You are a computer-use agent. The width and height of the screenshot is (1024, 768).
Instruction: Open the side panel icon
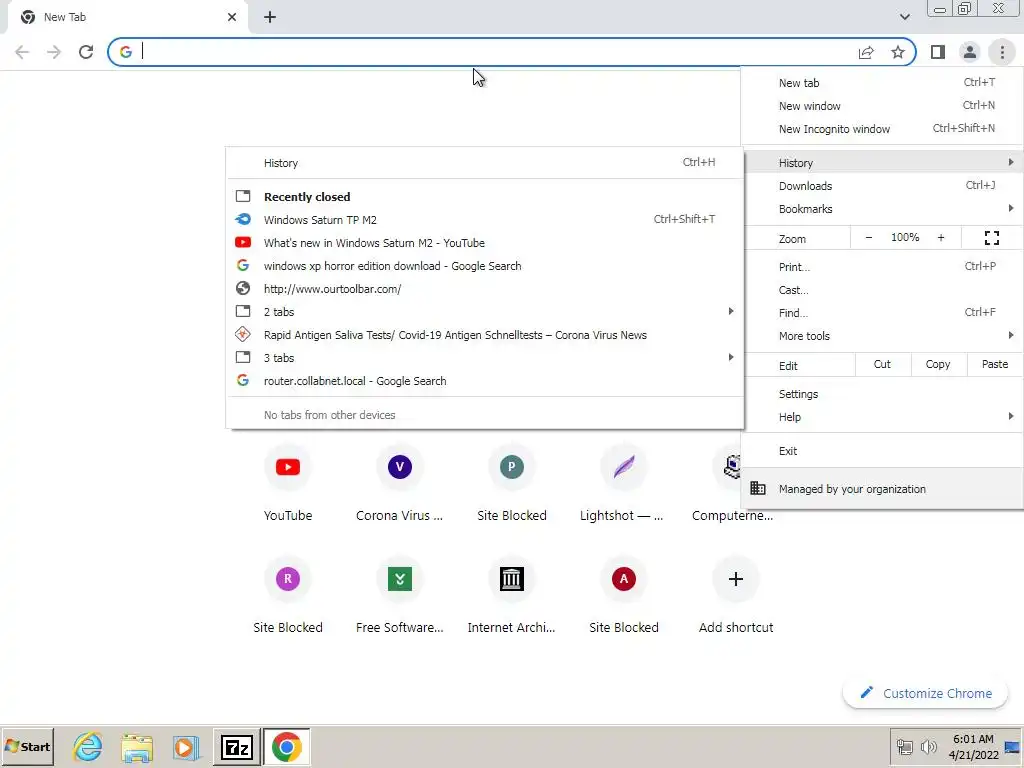938,52
